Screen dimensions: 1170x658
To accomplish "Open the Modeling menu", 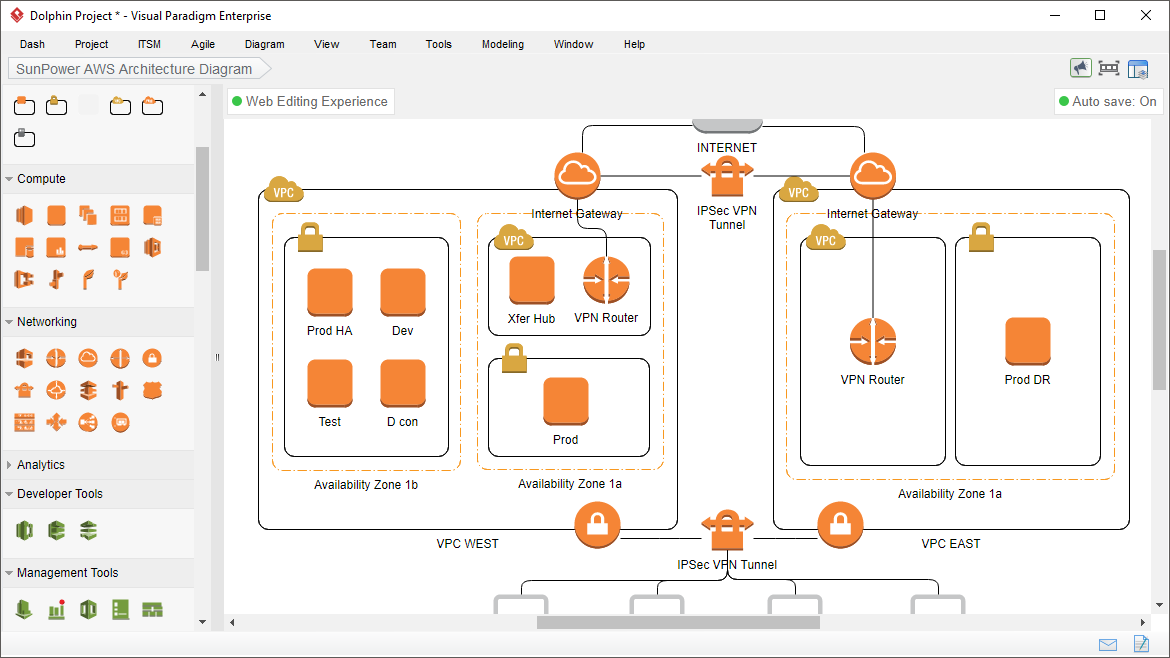I will (502, 44).
